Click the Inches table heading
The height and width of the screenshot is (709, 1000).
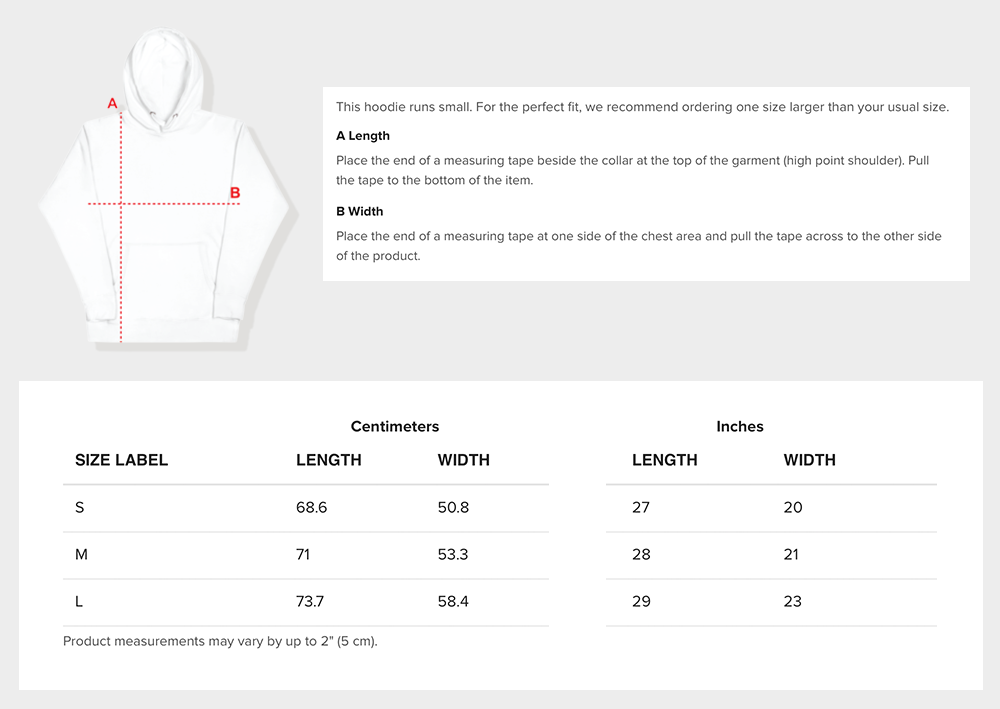coord(740,427)
